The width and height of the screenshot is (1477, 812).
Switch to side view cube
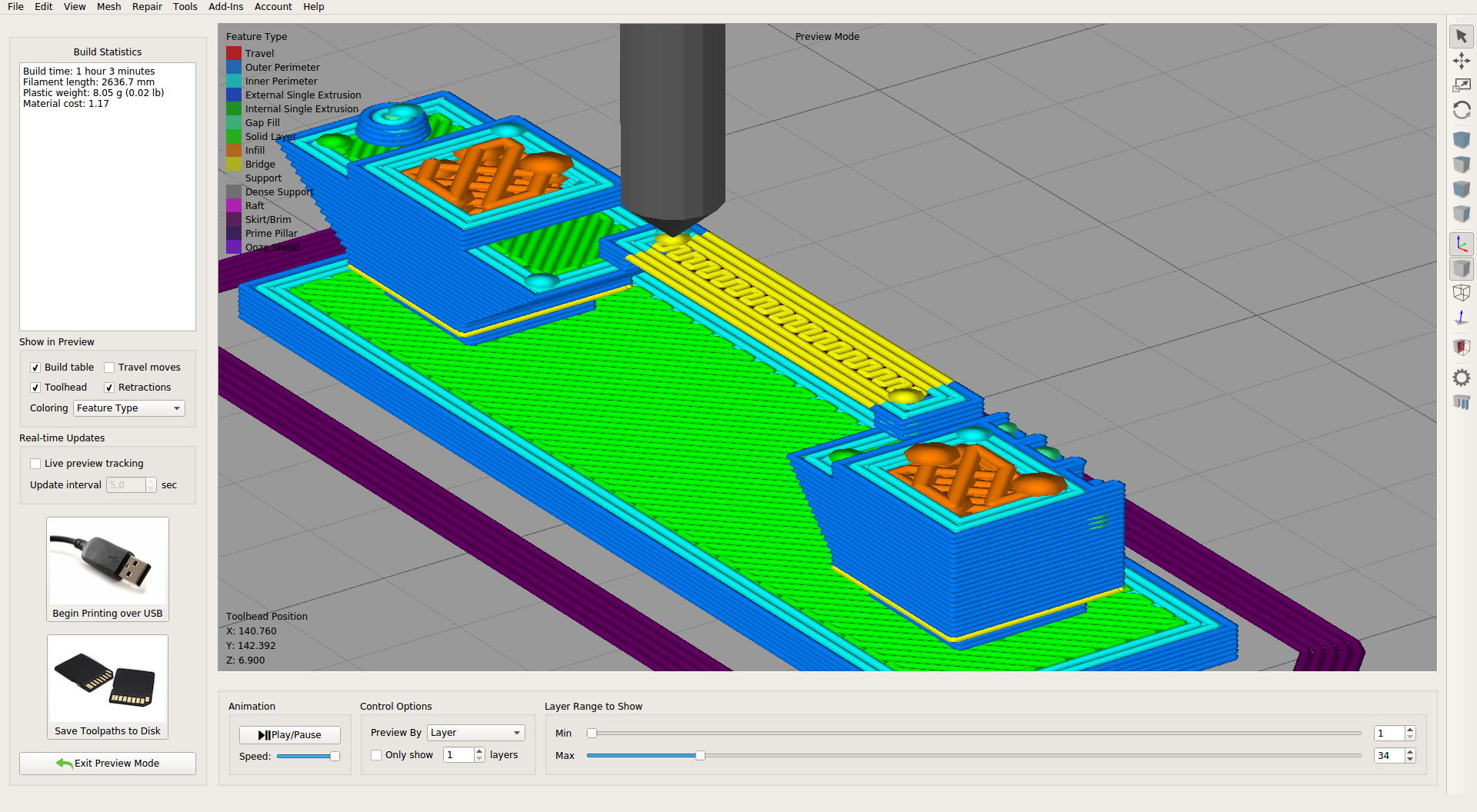[1461, 214]
